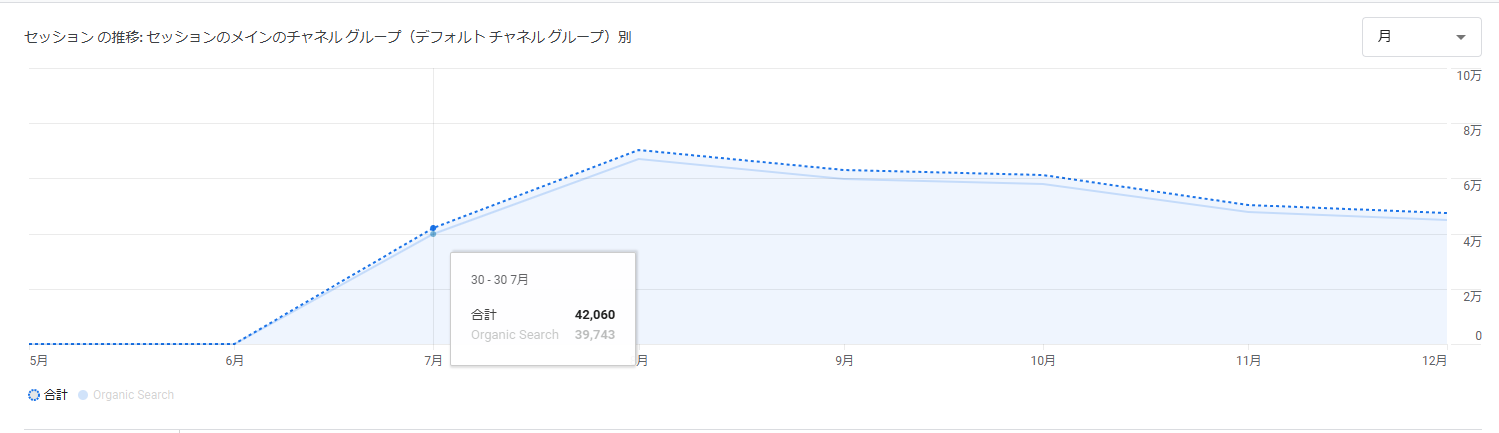
Task: Click the 合計 legend label text
Action: 56,395
